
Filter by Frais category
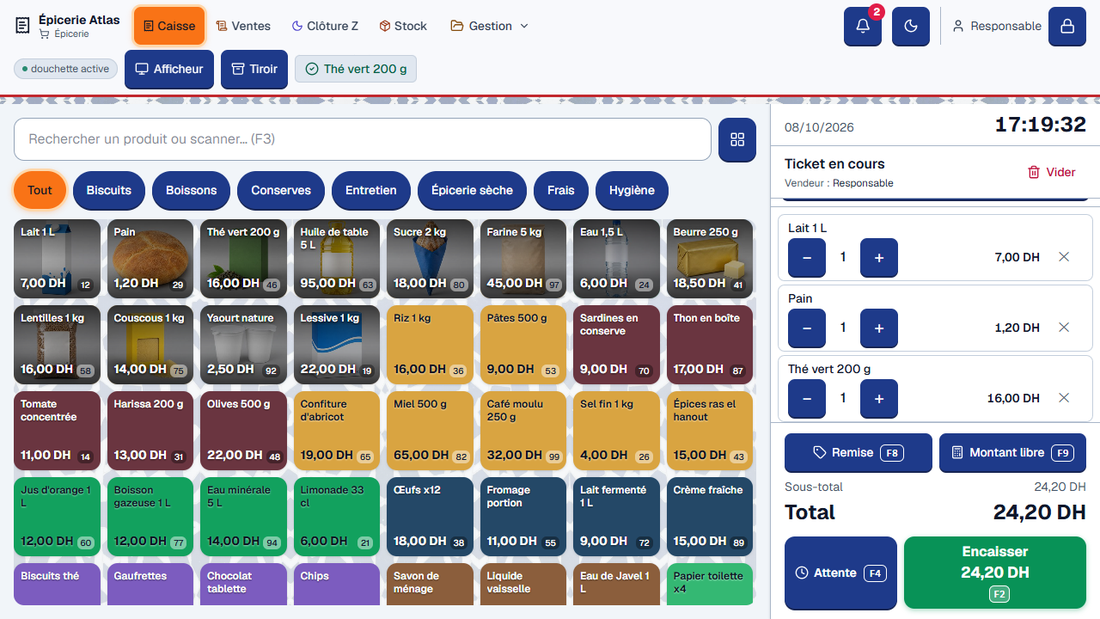(561, 190)
